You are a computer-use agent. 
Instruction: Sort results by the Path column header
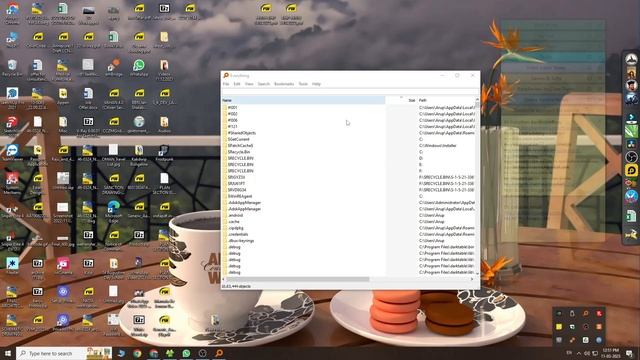[446, 100]
